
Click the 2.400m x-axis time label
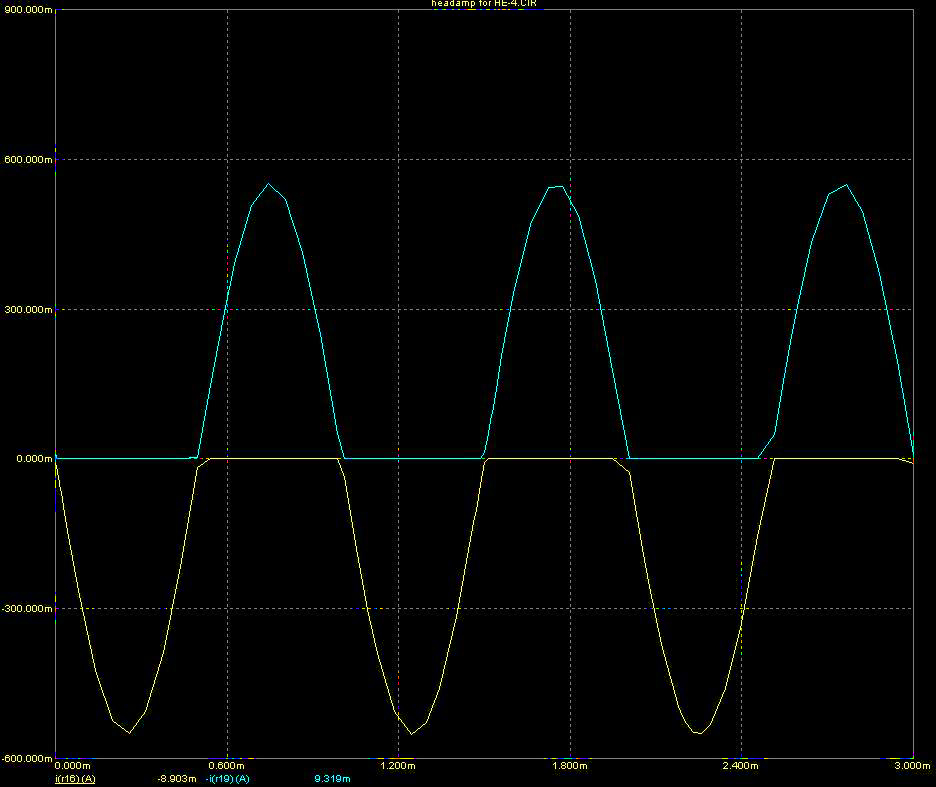click(x=740, y=766)
